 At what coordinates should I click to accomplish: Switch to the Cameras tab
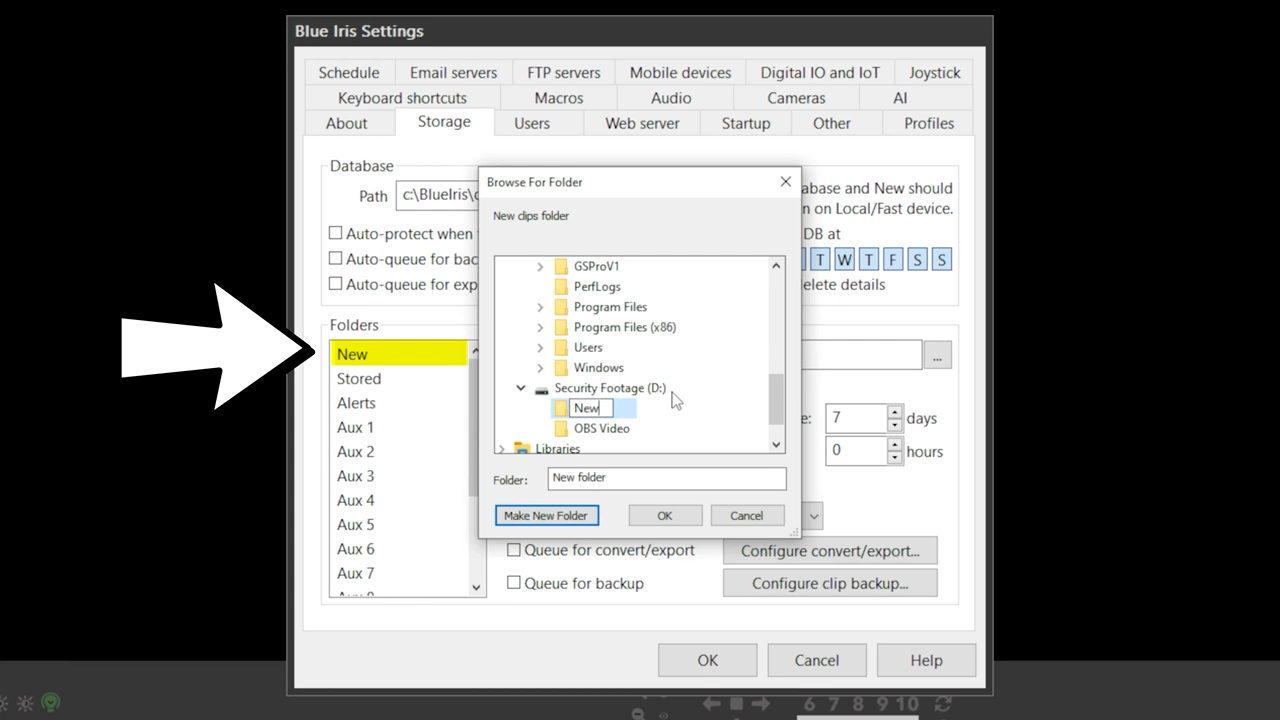coord(796,98)
